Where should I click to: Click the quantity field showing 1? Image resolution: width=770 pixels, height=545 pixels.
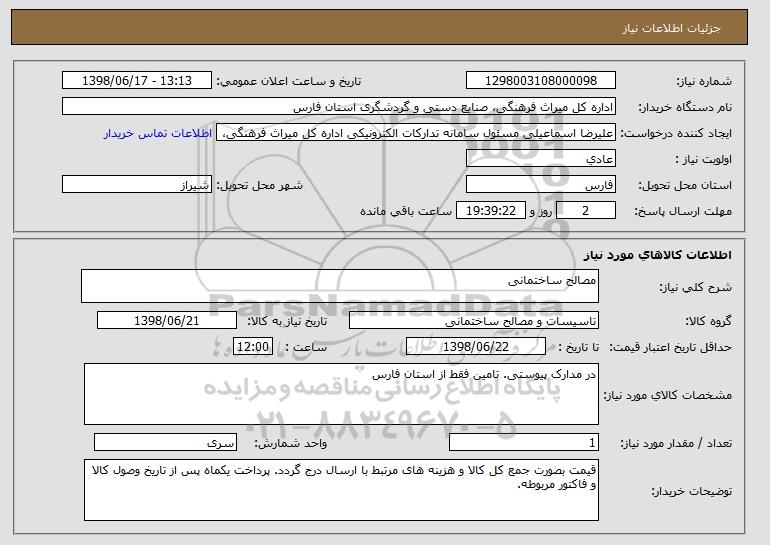click(x=524, y=442)
